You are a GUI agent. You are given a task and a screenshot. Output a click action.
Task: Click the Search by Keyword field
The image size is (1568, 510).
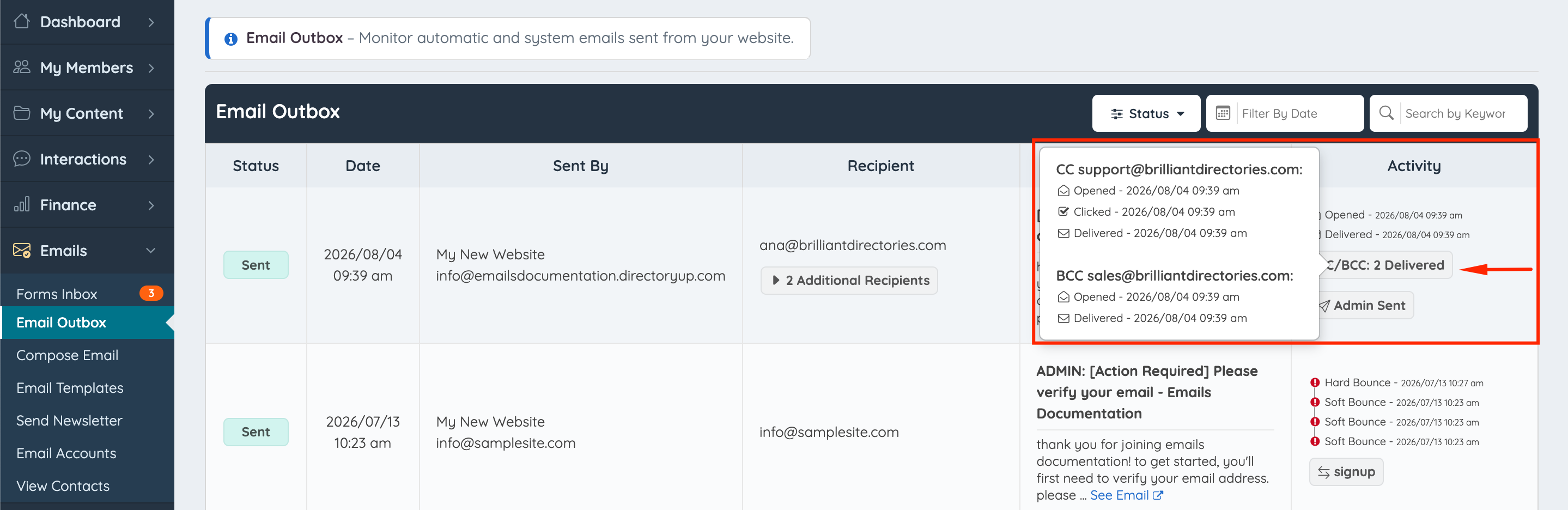tap(1448, 113)
